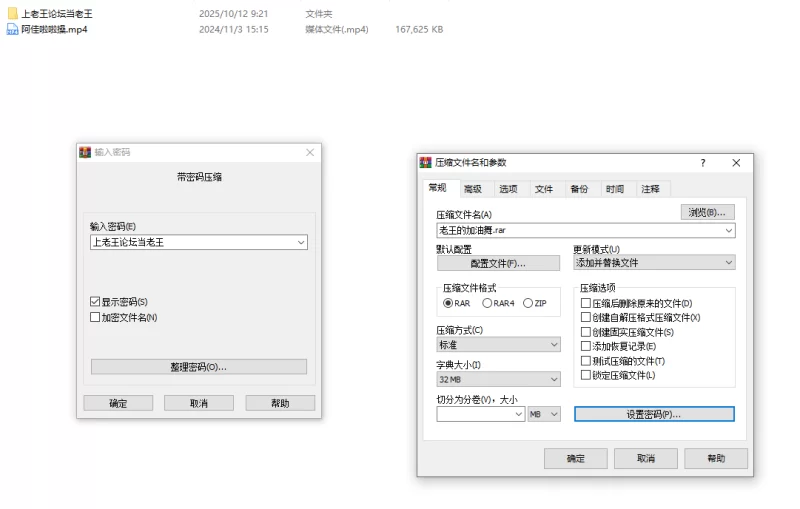The height and width of the screenshot is (509, 800).
Task: Open the password history dropdown arrow
Action: point(301,242)
